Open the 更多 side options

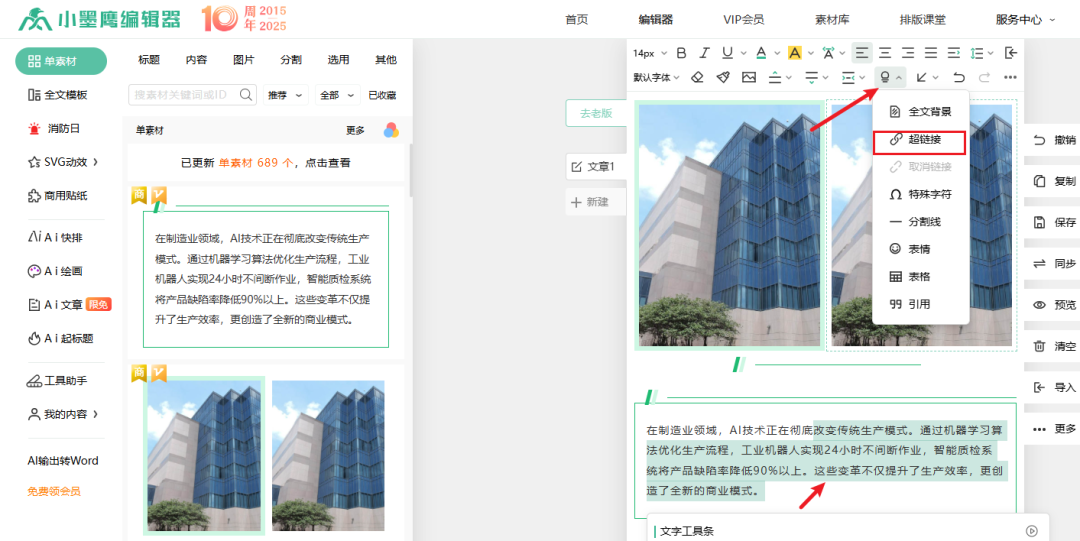tap(1054, 429)
